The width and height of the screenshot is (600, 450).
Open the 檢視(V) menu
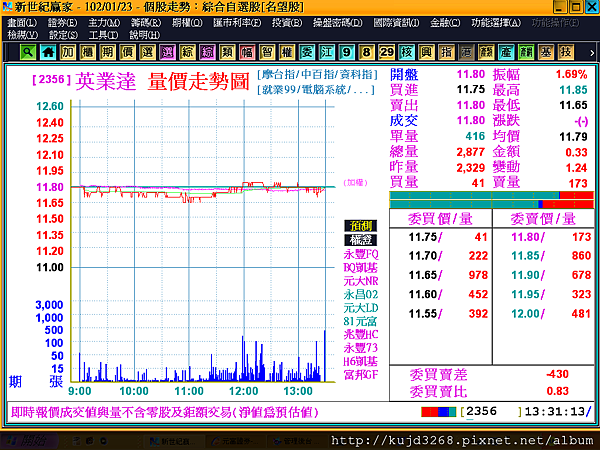coord(23,35)
